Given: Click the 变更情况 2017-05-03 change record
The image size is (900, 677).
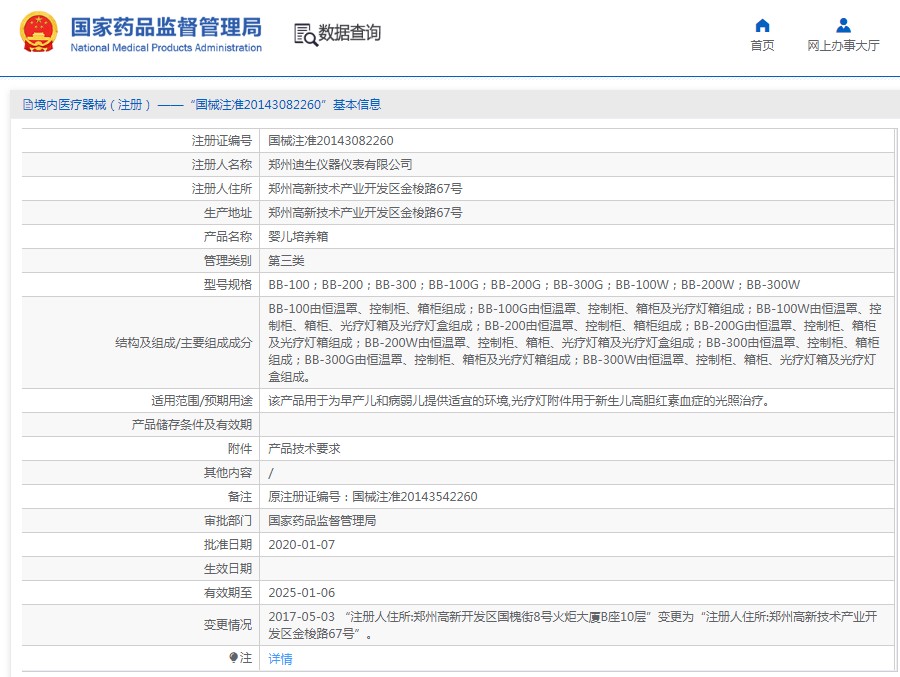Looking at the screenshot, I should tap(572, 625).
